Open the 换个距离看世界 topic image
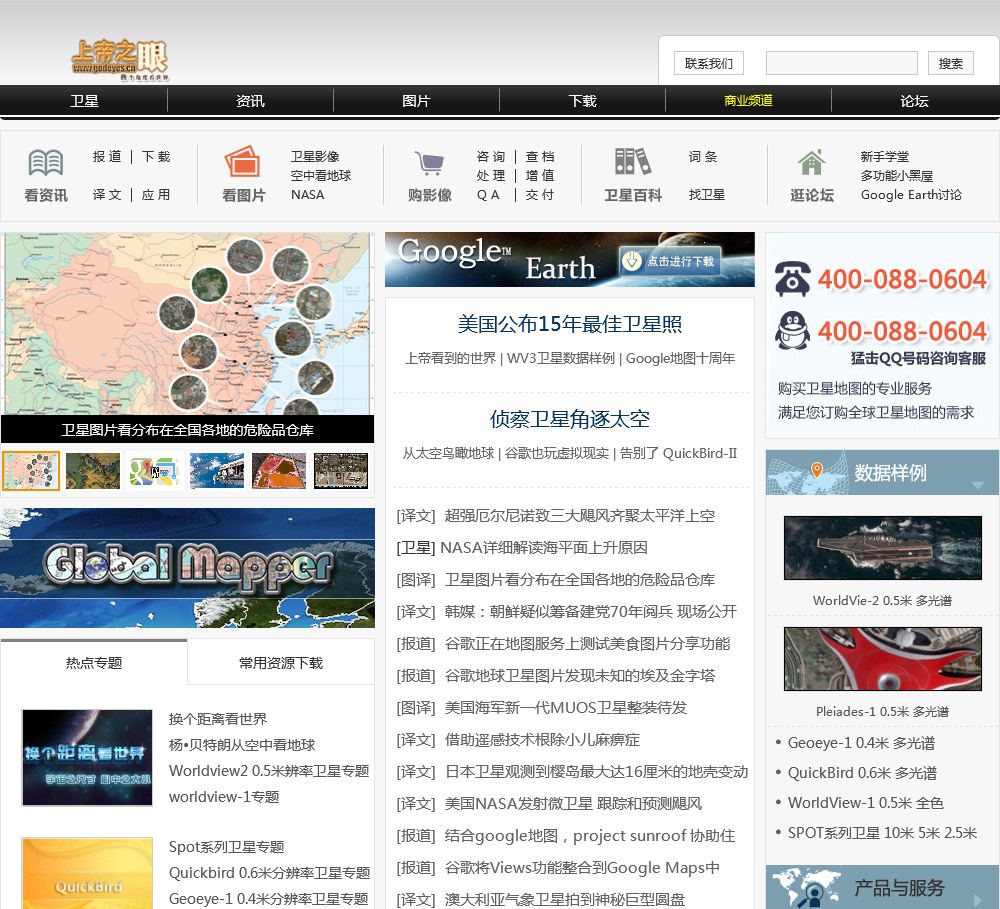The image size is (1000, 909). point(87,757)
